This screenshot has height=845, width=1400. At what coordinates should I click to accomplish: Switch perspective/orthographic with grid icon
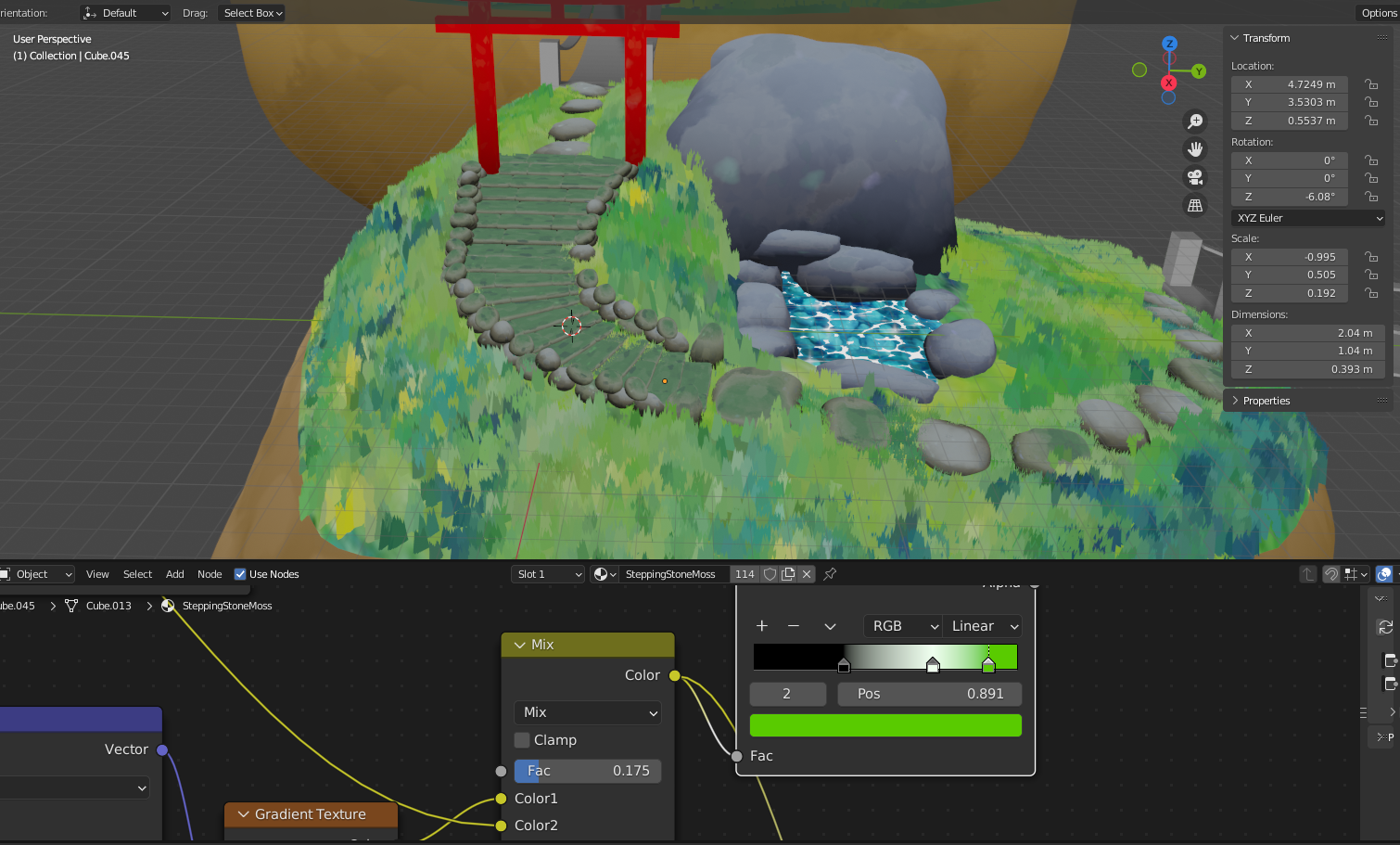click(x=1195, y=206)
